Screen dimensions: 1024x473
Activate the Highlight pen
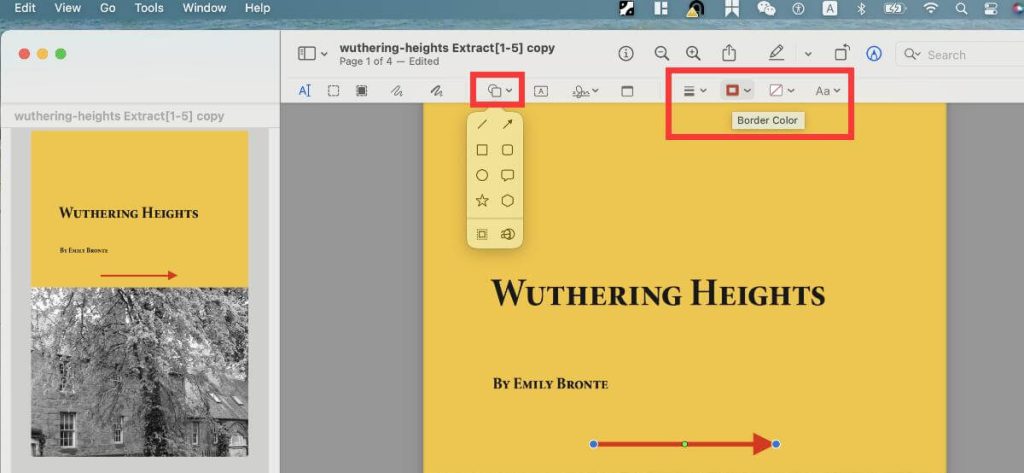coord(776,54)
